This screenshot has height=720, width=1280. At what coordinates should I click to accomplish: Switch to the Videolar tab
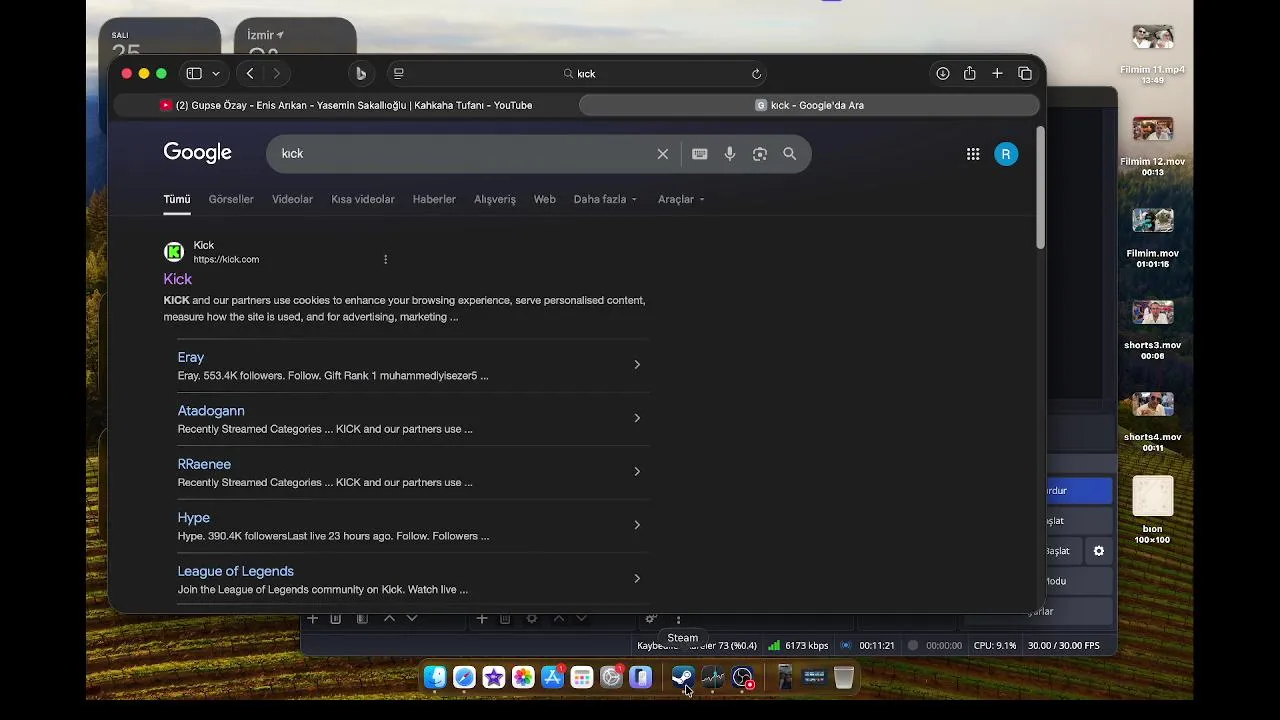pyautogui.click(x=292, y=199)
